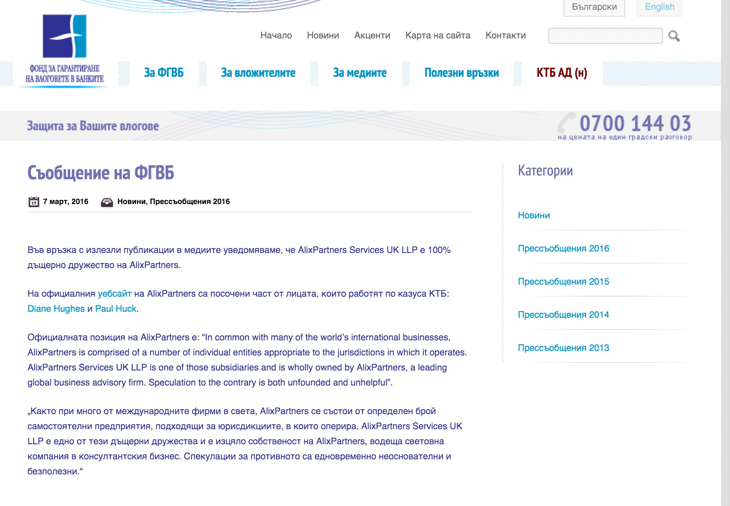Click the calendar icon beside 7 март, 2016
The image size is (730, 506).
coord(34,202)
